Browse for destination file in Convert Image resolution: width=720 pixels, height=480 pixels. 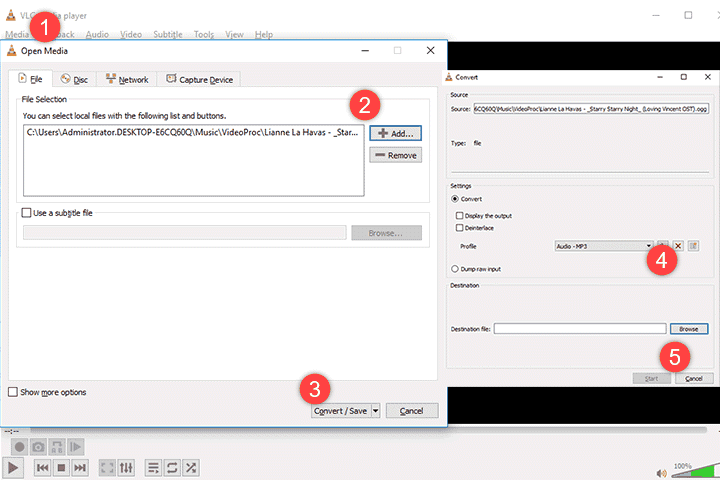pos(689,329)
